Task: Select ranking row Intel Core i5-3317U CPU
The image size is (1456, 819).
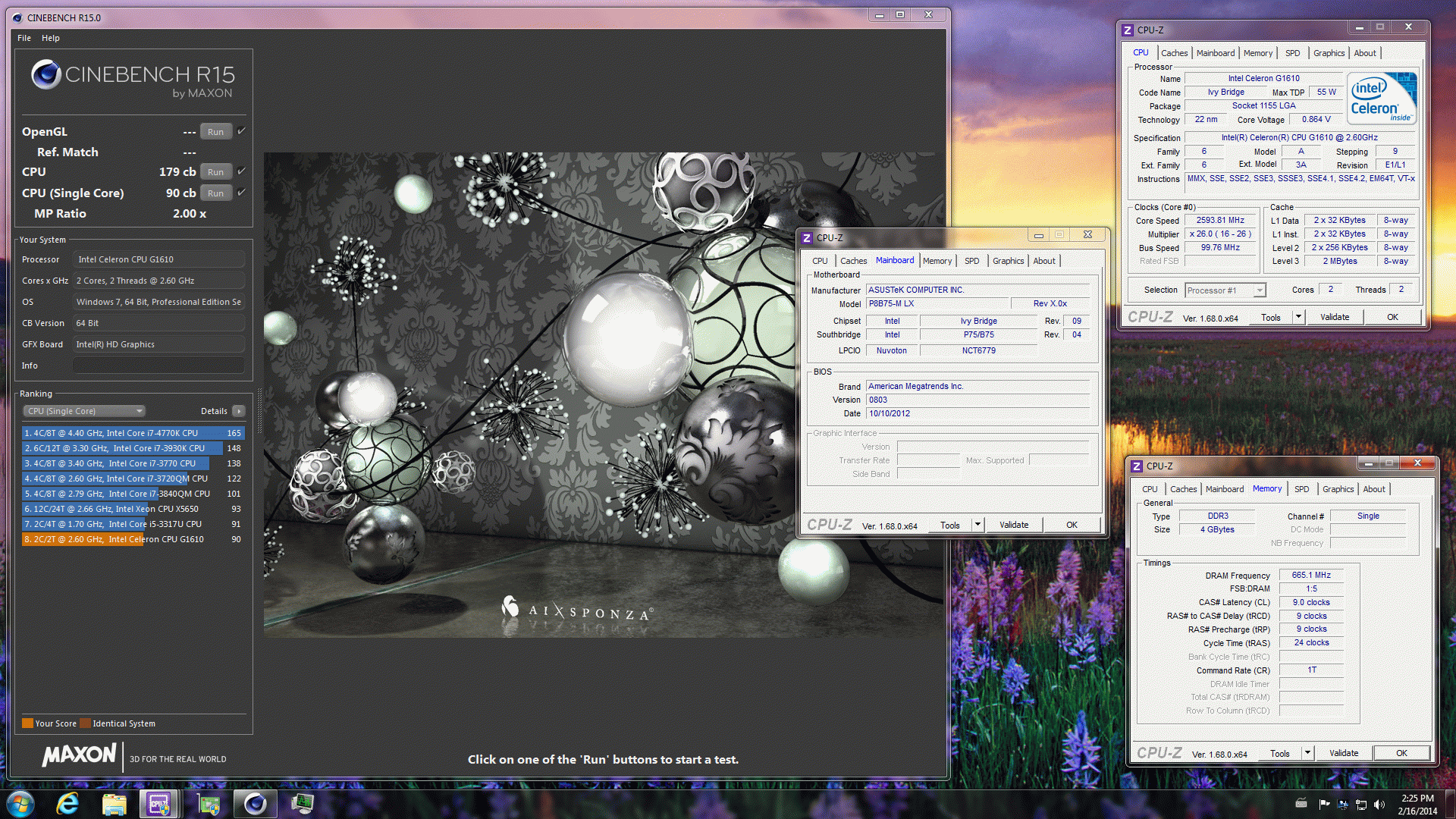Action: [133, 524]
